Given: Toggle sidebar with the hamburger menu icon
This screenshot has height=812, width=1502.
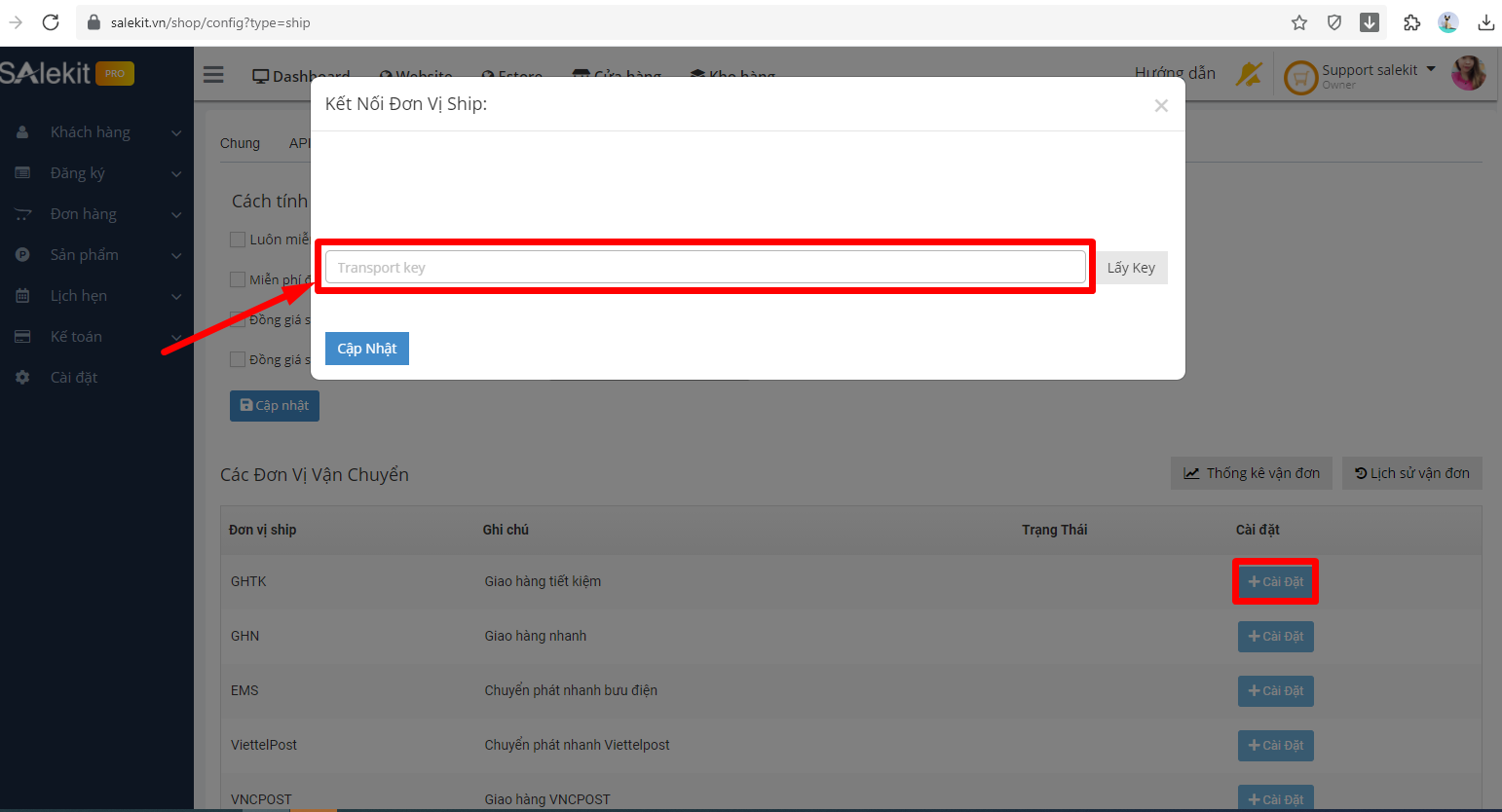Looking at the screenshot, I should click(x=213, y=75).
